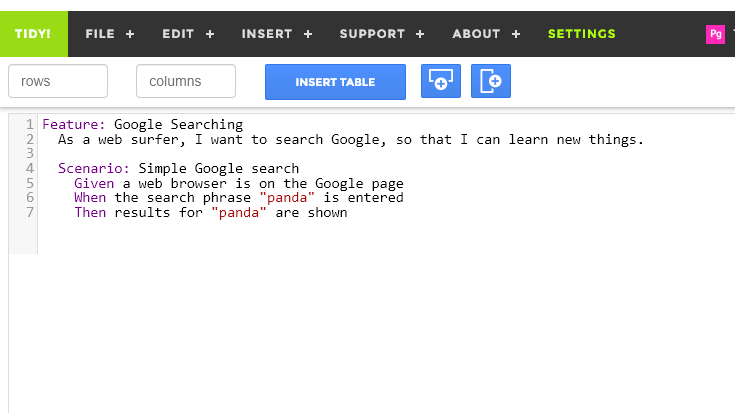
Task: Expand the About menu plus sign
Action: (516, 34)
